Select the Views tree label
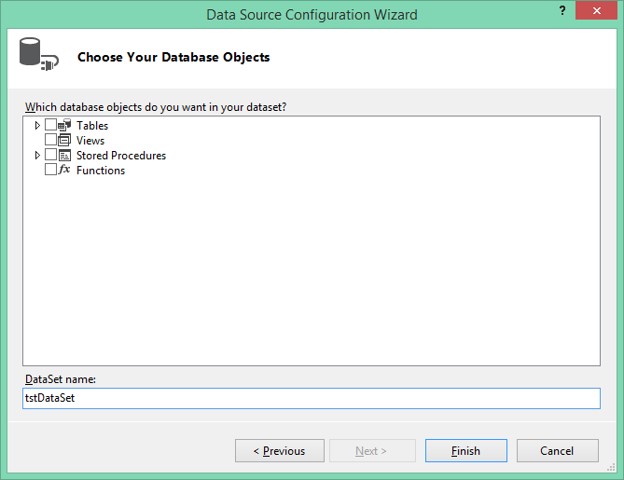 pos(90,140)
